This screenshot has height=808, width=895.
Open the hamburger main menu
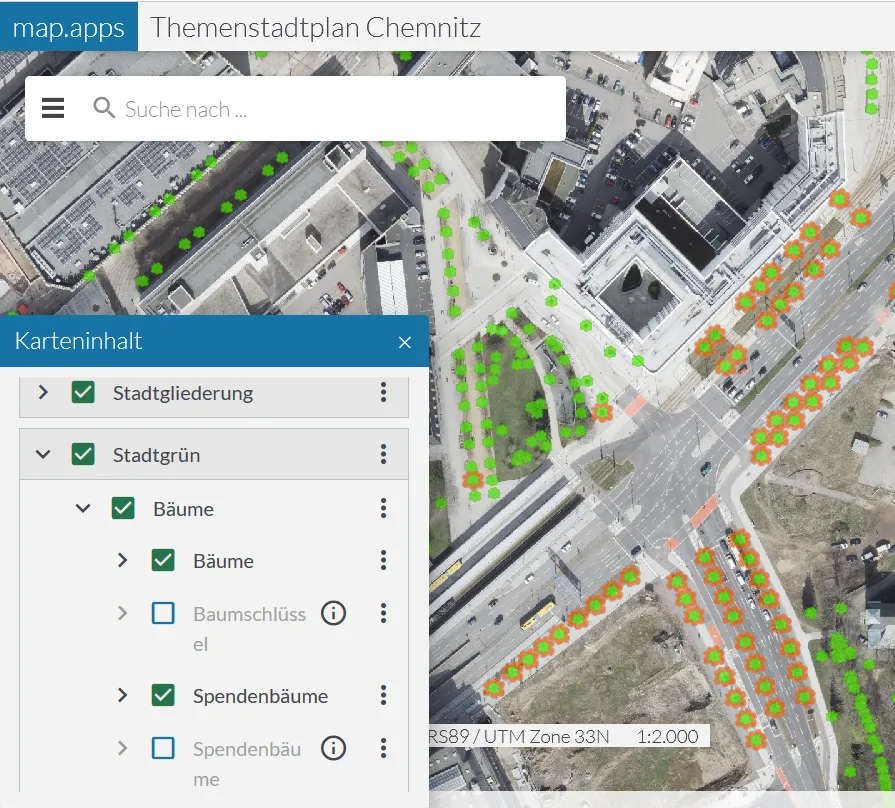point(53,108)
